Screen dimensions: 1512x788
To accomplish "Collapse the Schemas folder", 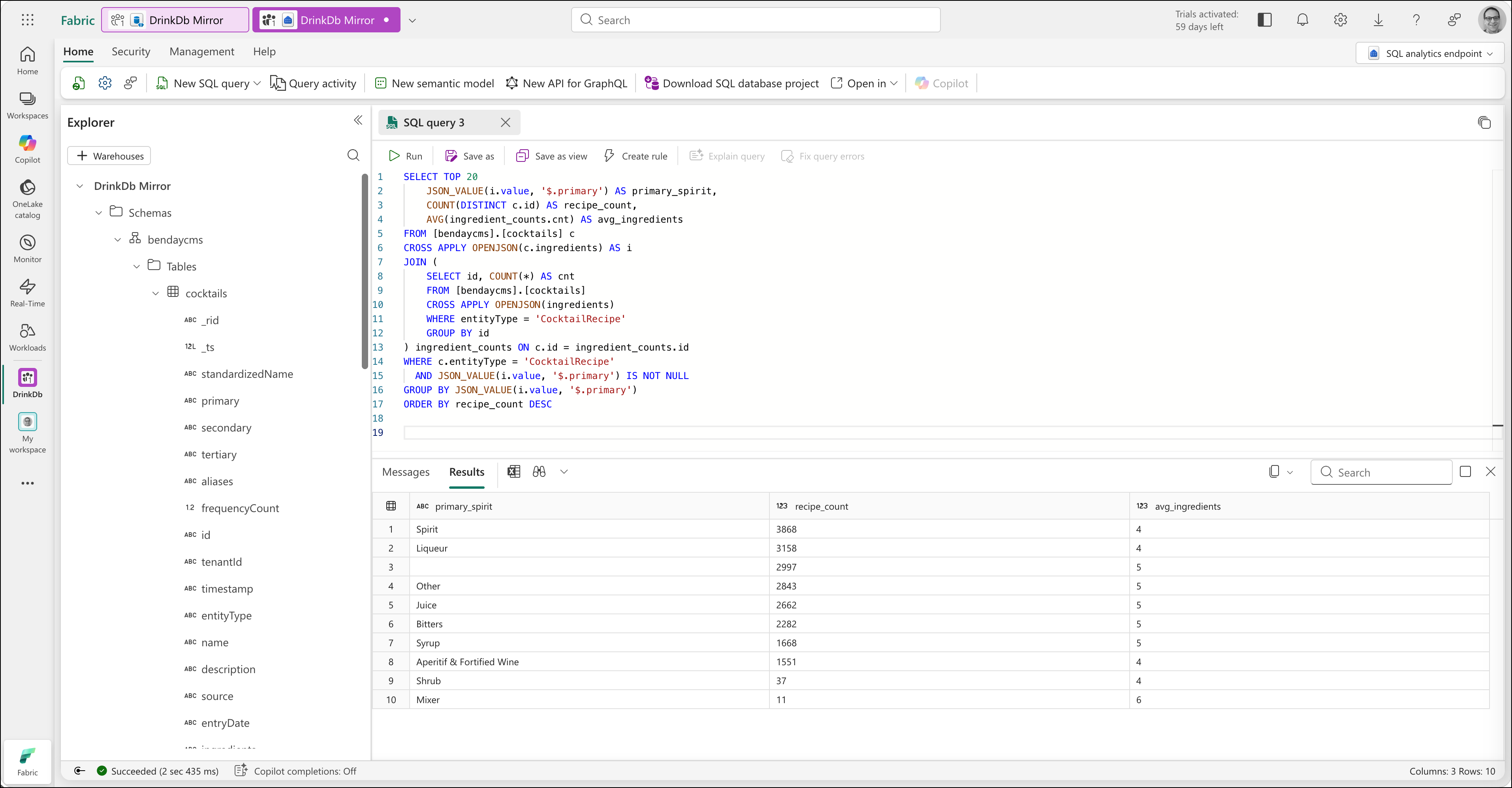I will point(99,213).
